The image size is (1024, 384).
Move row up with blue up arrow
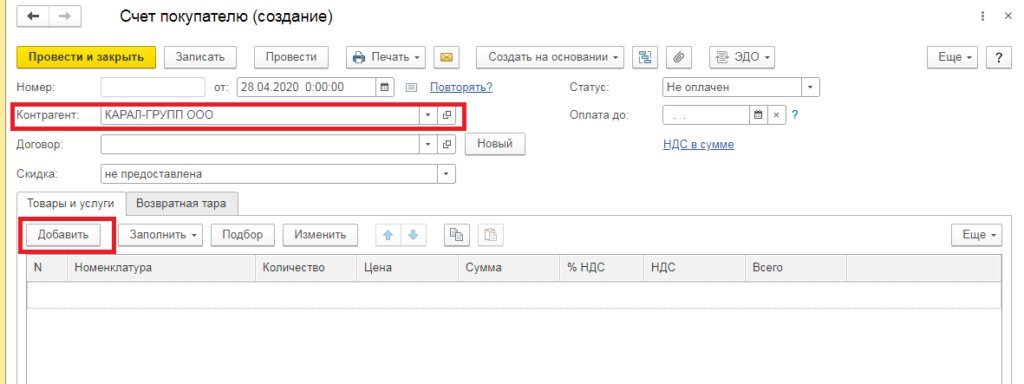point(387,235)
